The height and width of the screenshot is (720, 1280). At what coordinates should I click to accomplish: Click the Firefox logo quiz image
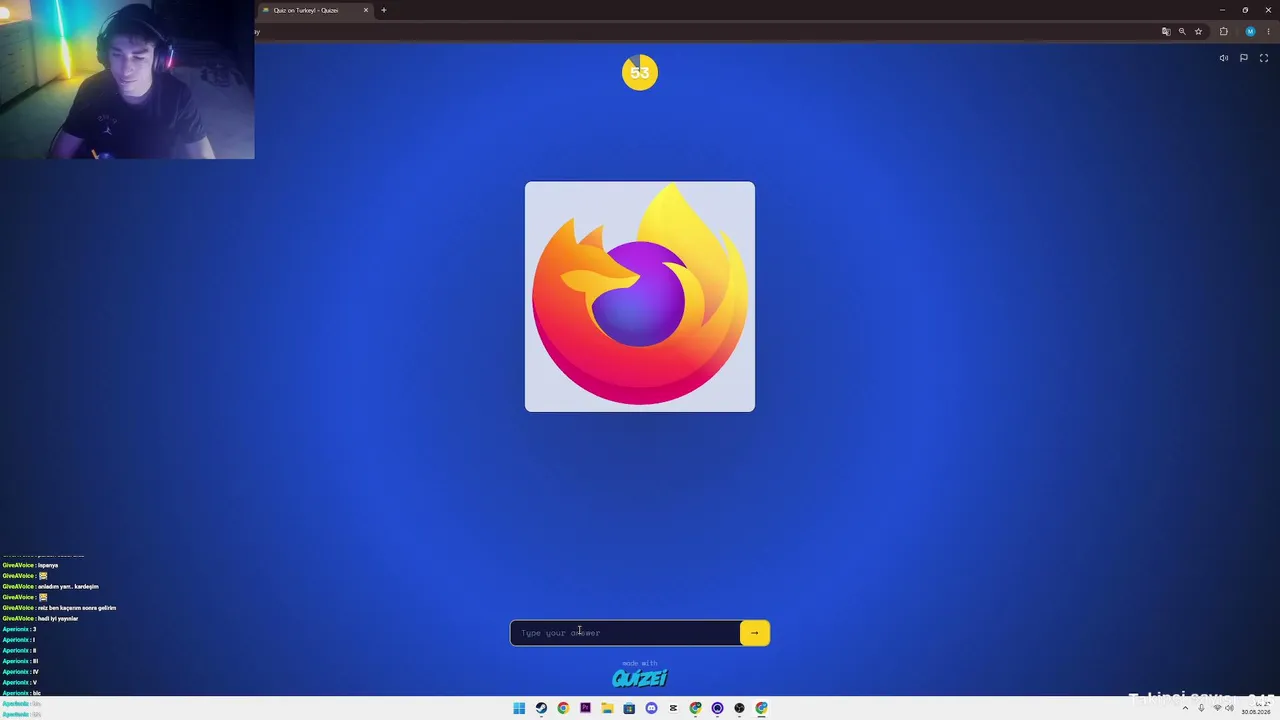tap(640, 296)
